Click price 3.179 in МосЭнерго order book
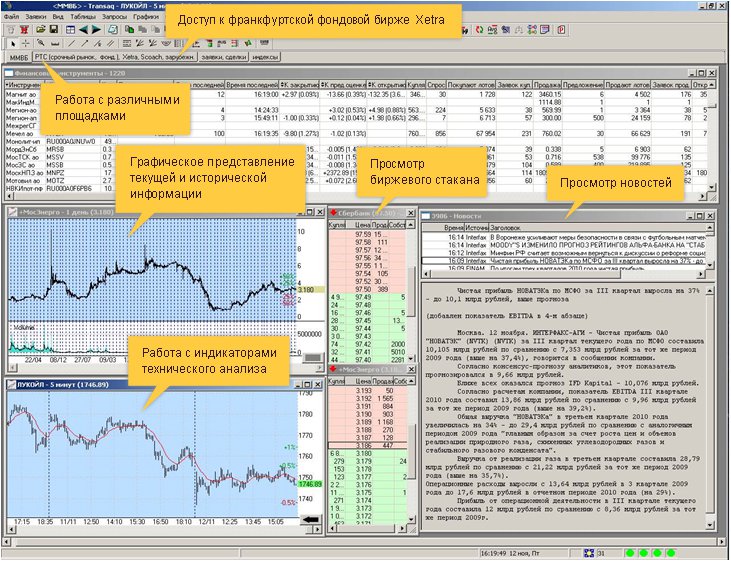 (x=363, y=462)
